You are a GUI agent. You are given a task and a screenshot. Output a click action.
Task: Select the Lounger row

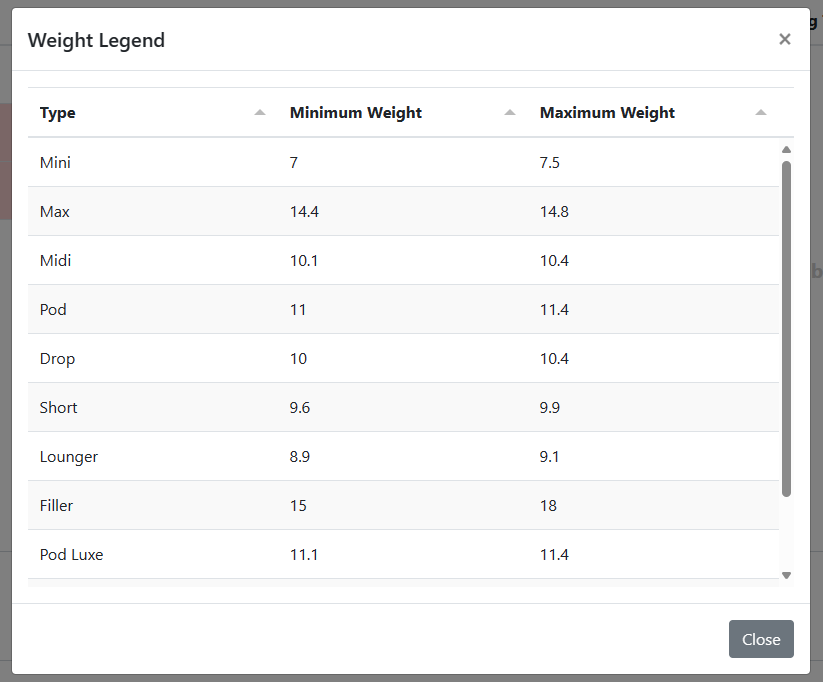pyautogui.click(x=403, y=456)
